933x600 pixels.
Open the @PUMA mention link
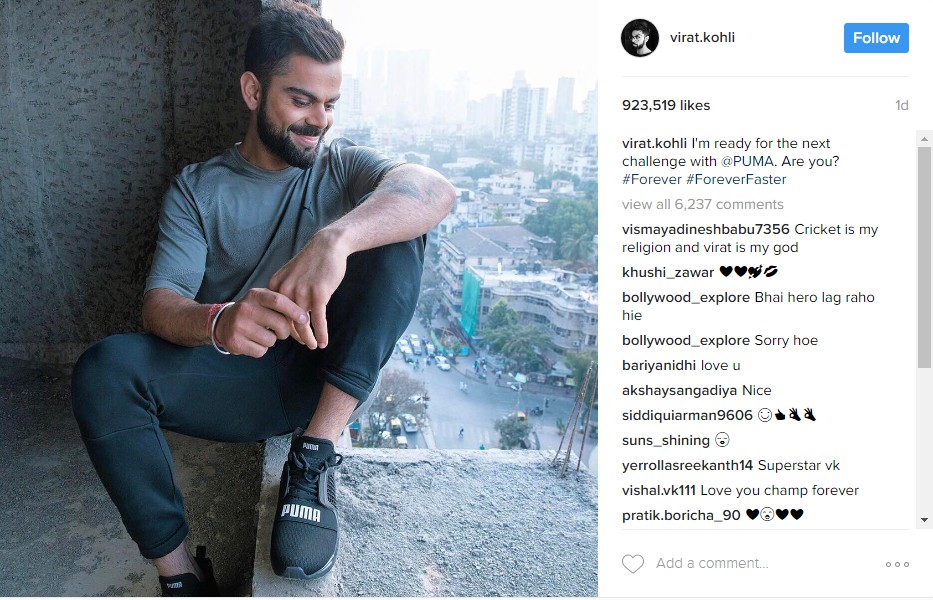[x=747, y=161]
